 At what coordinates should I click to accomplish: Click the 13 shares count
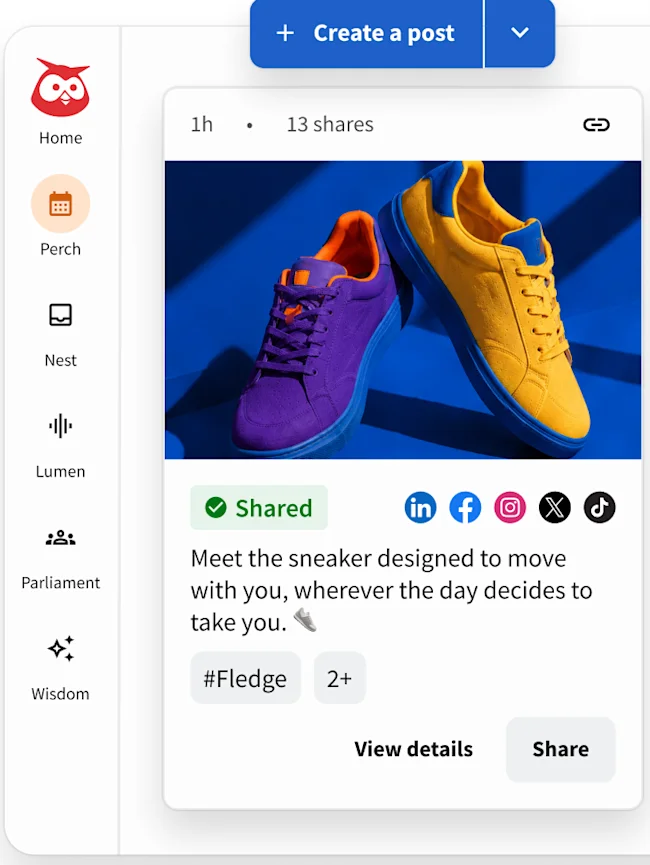(x=330, y=125)
